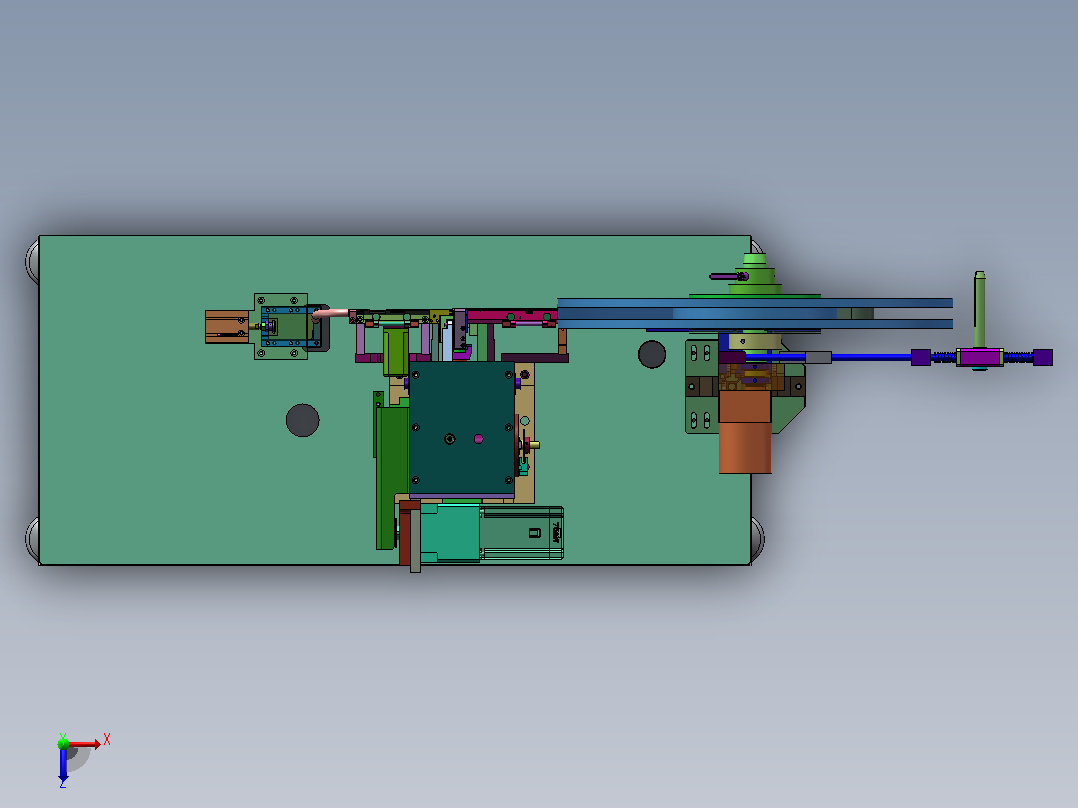This screenshot has height=808, width=1078.
Task: Select the red X axis of the triad
Action: (x=85, y=743)
